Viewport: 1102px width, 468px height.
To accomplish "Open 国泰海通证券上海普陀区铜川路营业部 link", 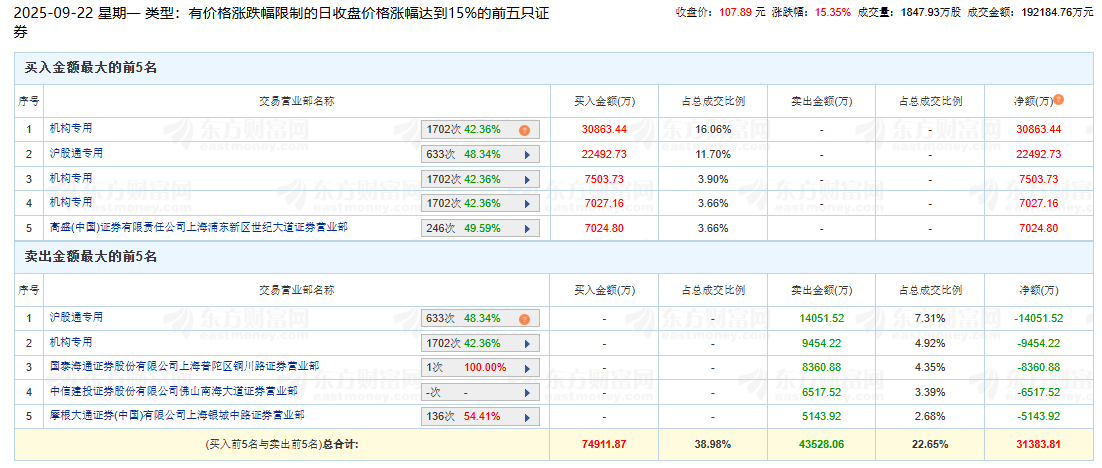I will tap(185, 366).
